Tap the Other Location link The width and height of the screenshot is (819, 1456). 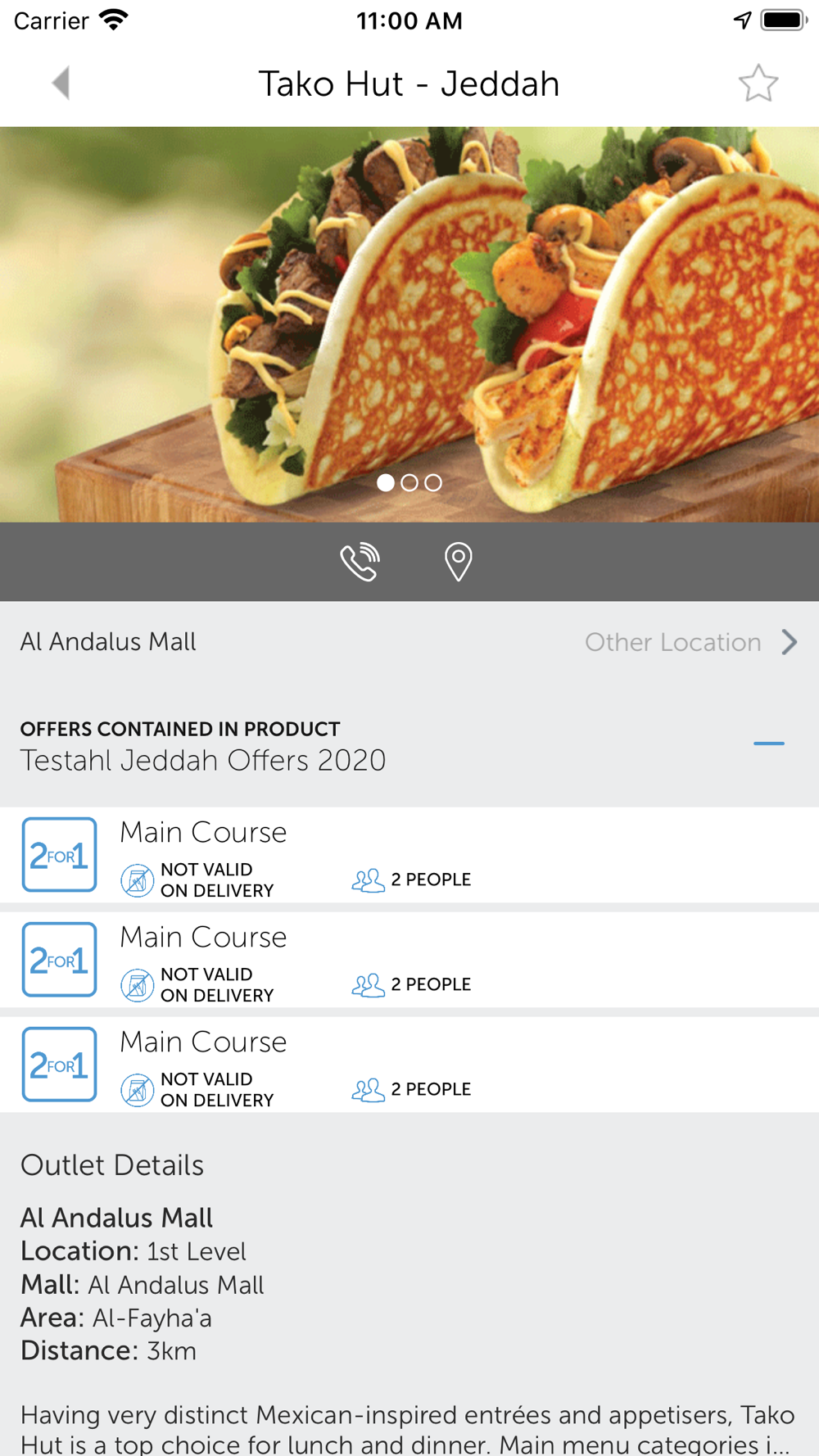[673, 642]
